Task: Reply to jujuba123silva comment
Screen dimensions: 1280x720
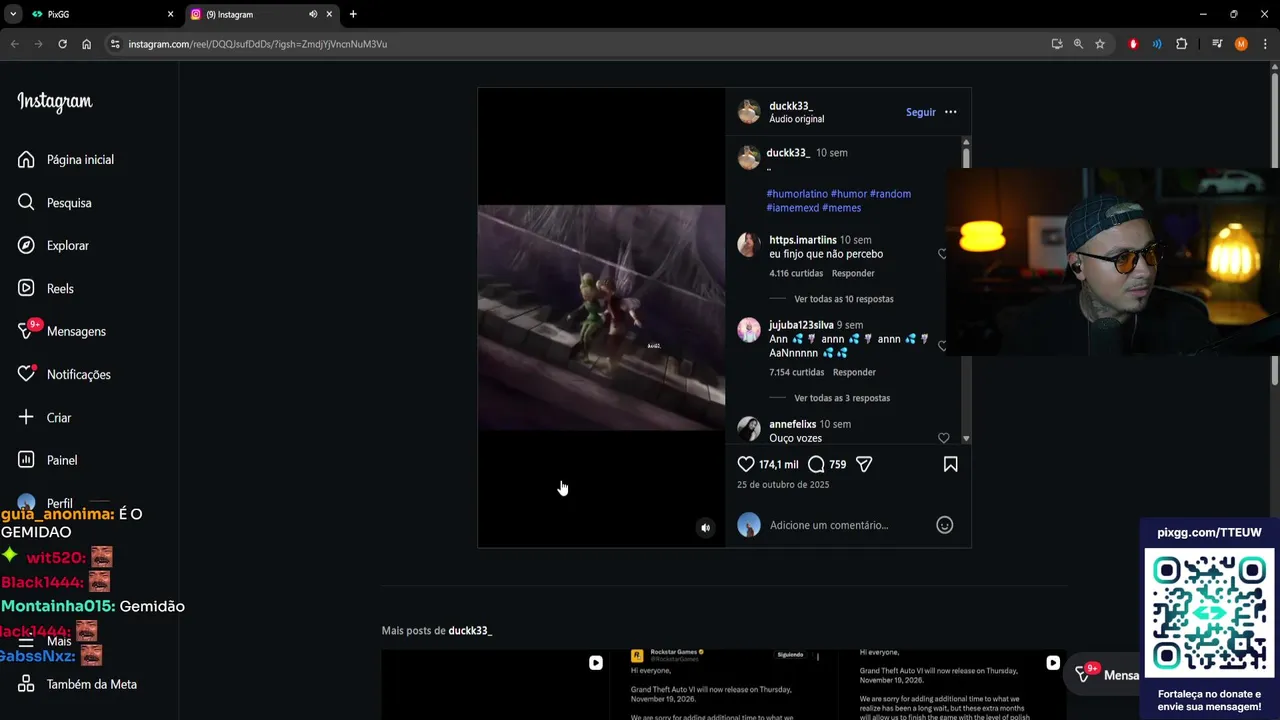Action: tap(854, 372)
